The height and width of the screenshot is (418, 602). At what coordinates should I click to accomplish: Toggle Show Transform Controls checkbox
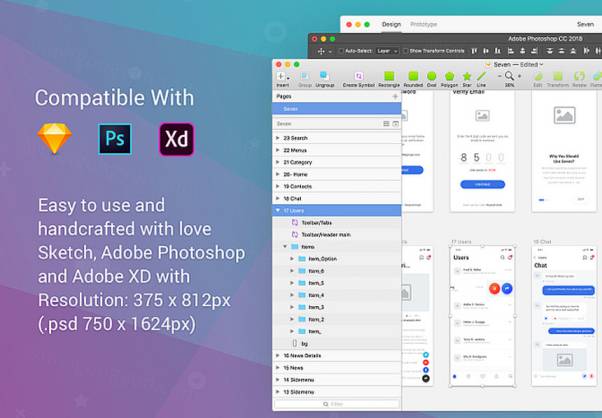click(x=405, y=50)
